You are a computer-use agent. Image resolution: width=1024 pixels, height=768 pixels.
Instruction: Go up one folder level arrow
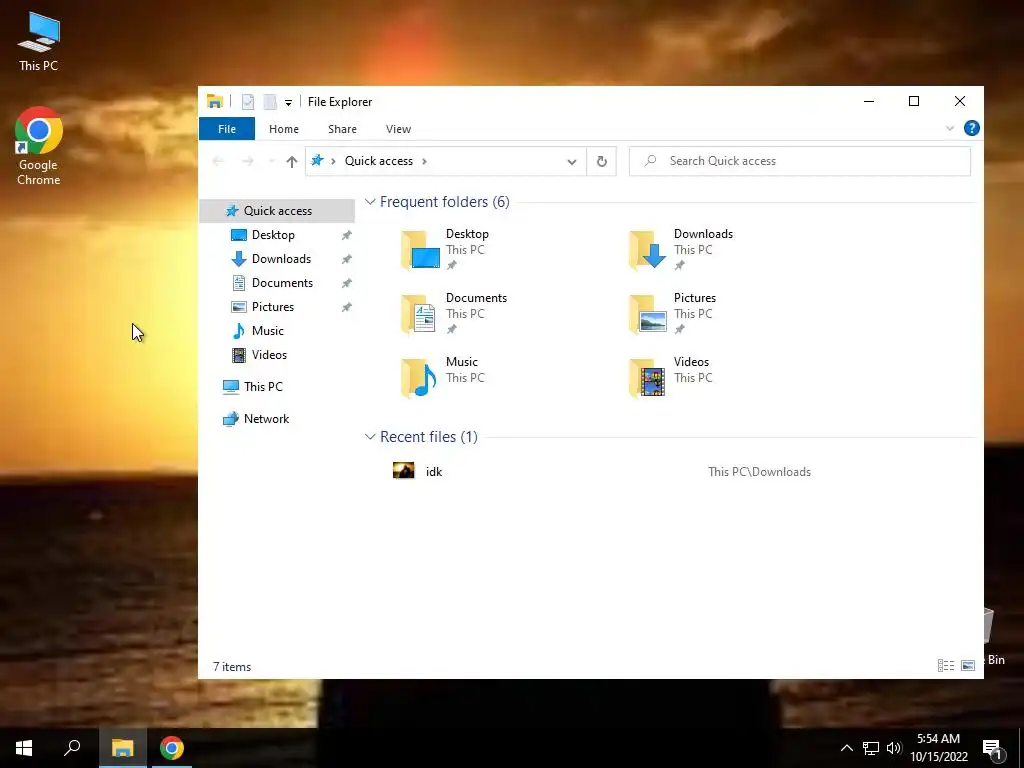pos(291,161)
